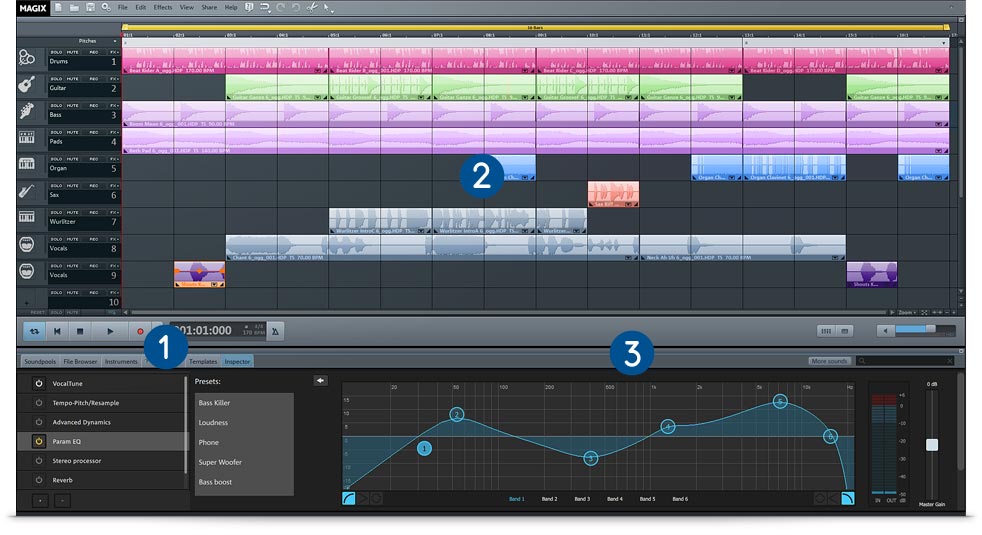The width and height of the screenshot is (982, 535).
Task: Open the Effects menu
Action: click(x=163, y=8)
